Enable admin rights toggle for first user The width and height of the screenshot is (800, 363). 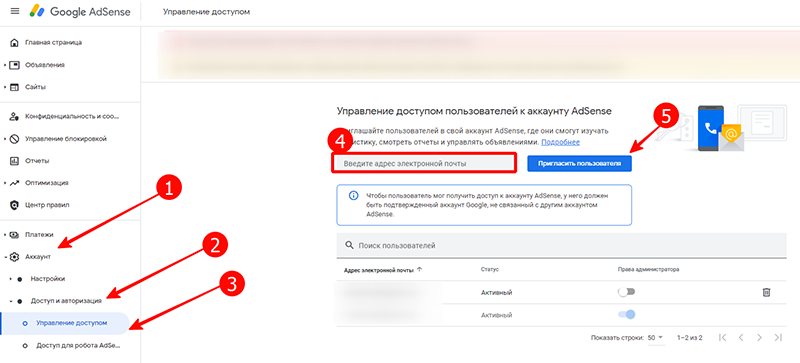point(627,292)
